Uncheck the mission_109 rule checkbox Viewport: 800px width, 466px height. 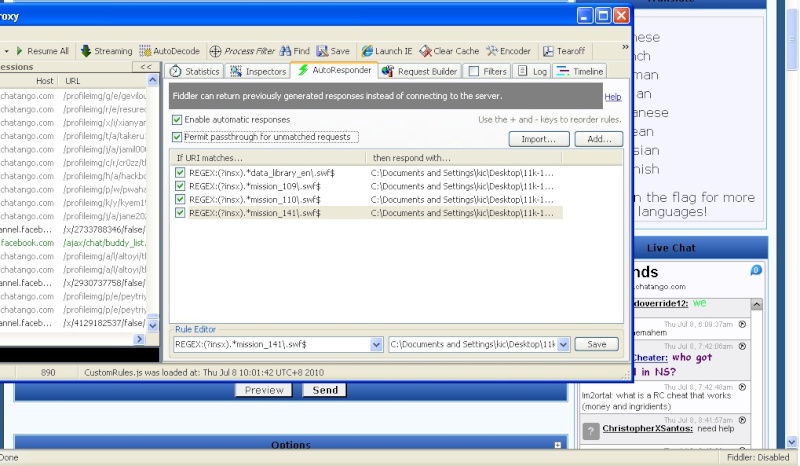click(x=180, y=186)
